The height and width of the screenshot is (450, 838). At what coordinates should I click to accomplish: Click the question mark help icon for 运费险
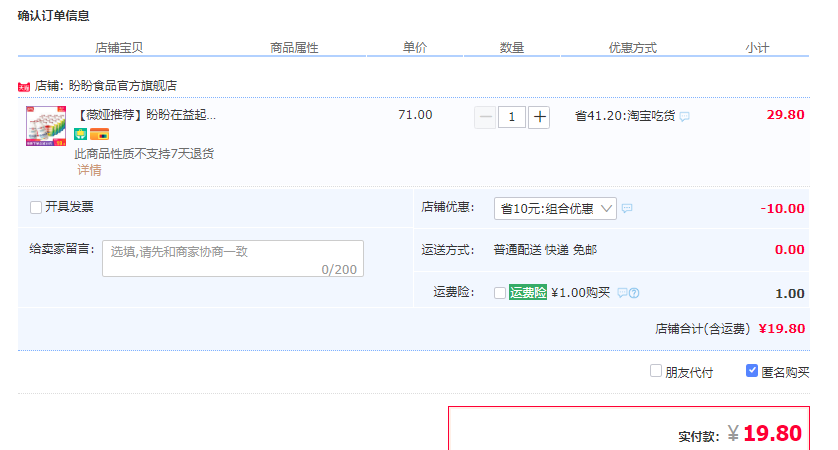click(634, 293)
